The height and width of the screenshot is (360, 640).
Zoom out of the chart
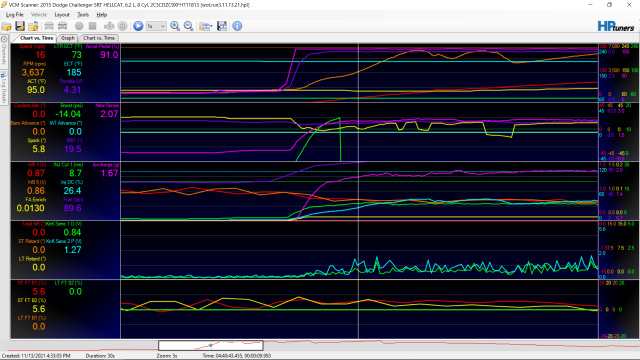(189, 26)
